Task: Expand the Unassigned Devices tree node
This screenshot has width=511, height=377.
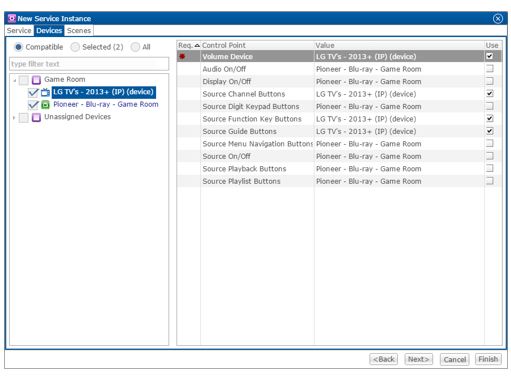Action: (14, 117)
